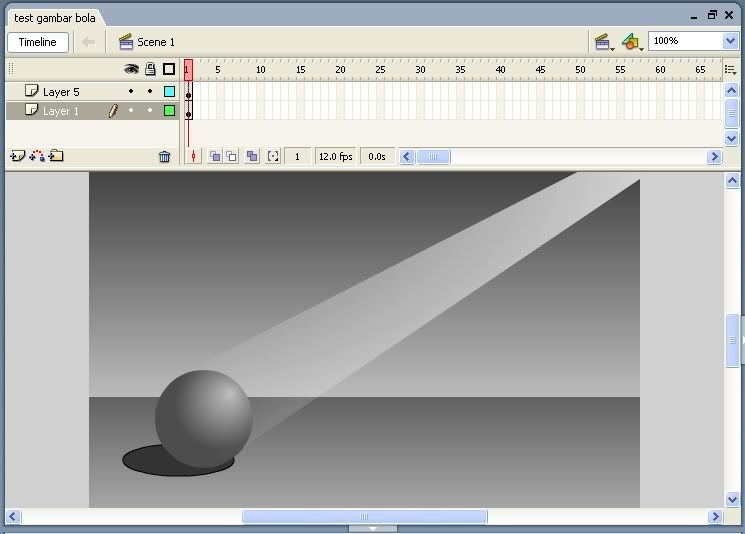745x534 pixels.
Task: Click the layers scroll down arrow
Action: [x=731, y=139]
